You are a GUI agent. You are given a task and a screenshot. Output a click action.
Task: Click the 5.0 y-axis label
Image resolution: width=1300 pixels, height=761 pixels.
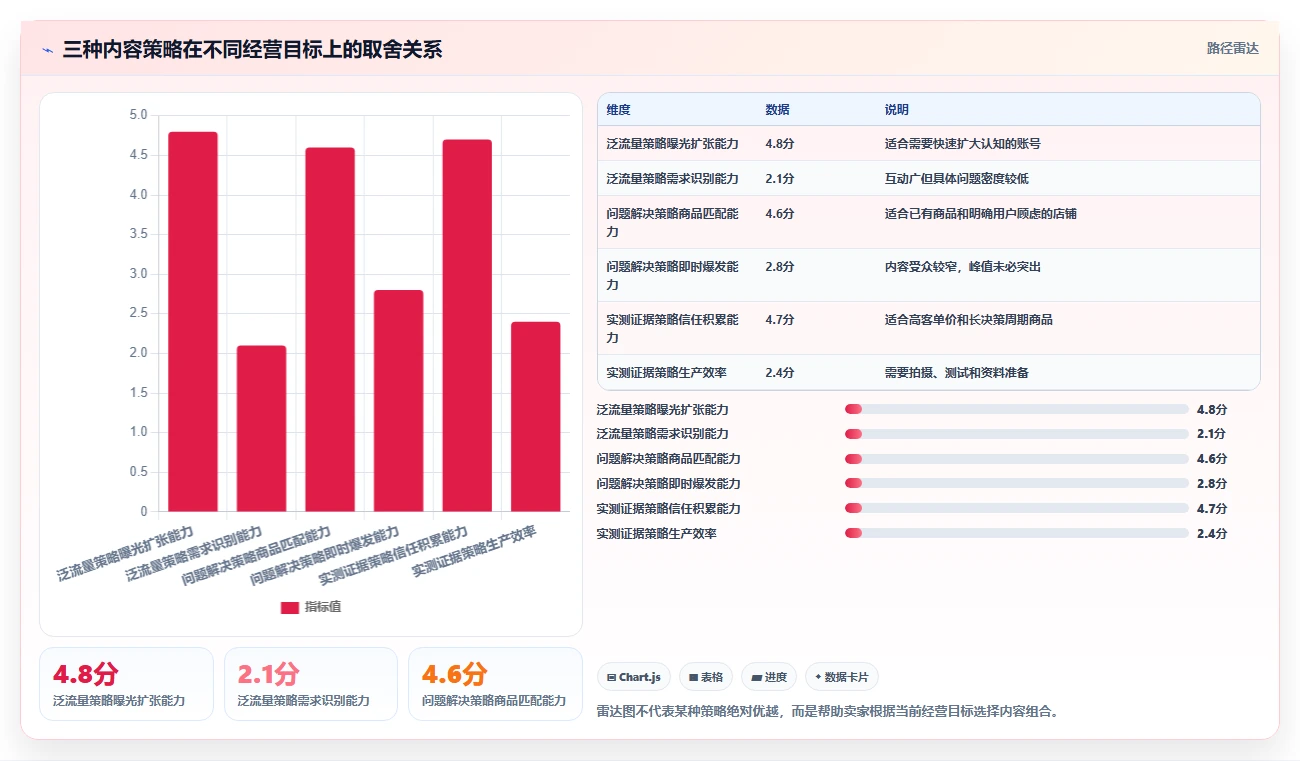(x=138, y=116)
